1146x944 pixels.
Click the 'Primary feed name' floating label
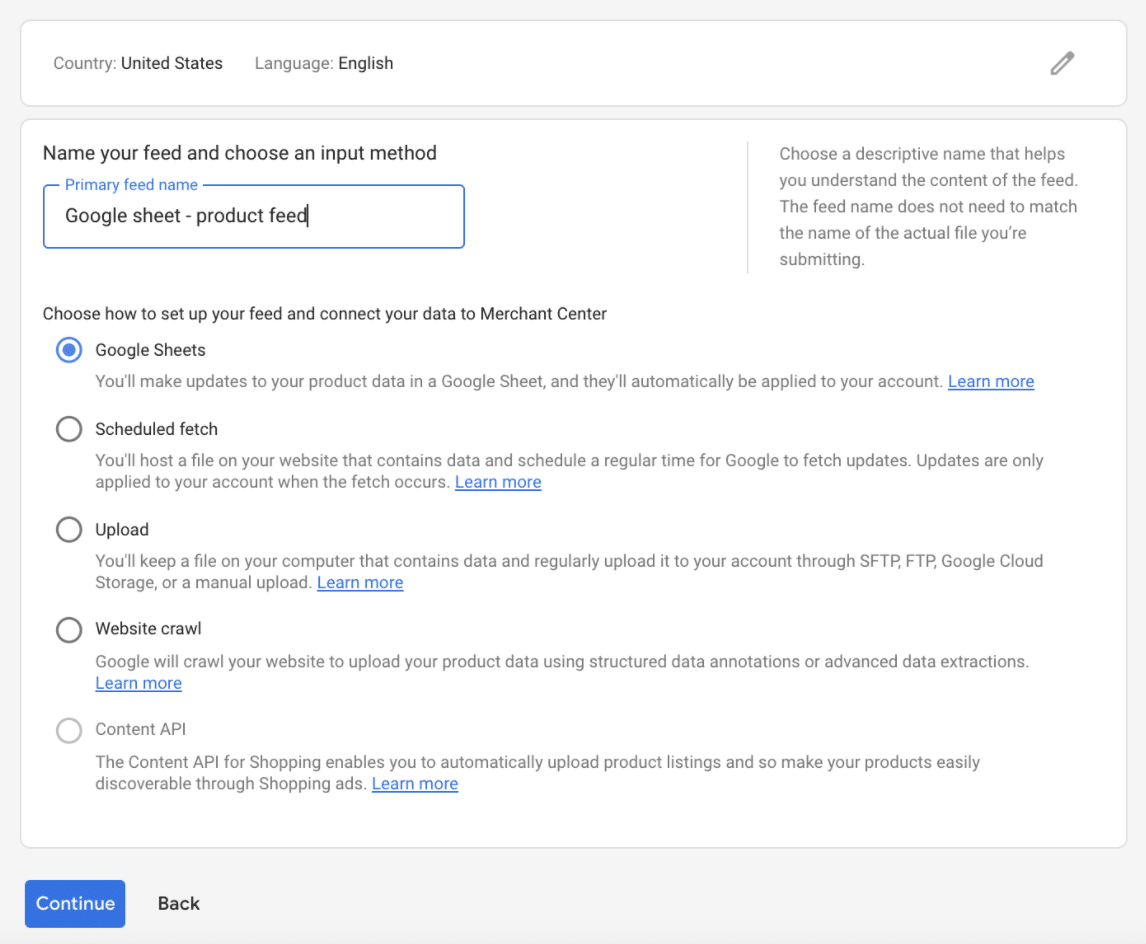(131, 185)
